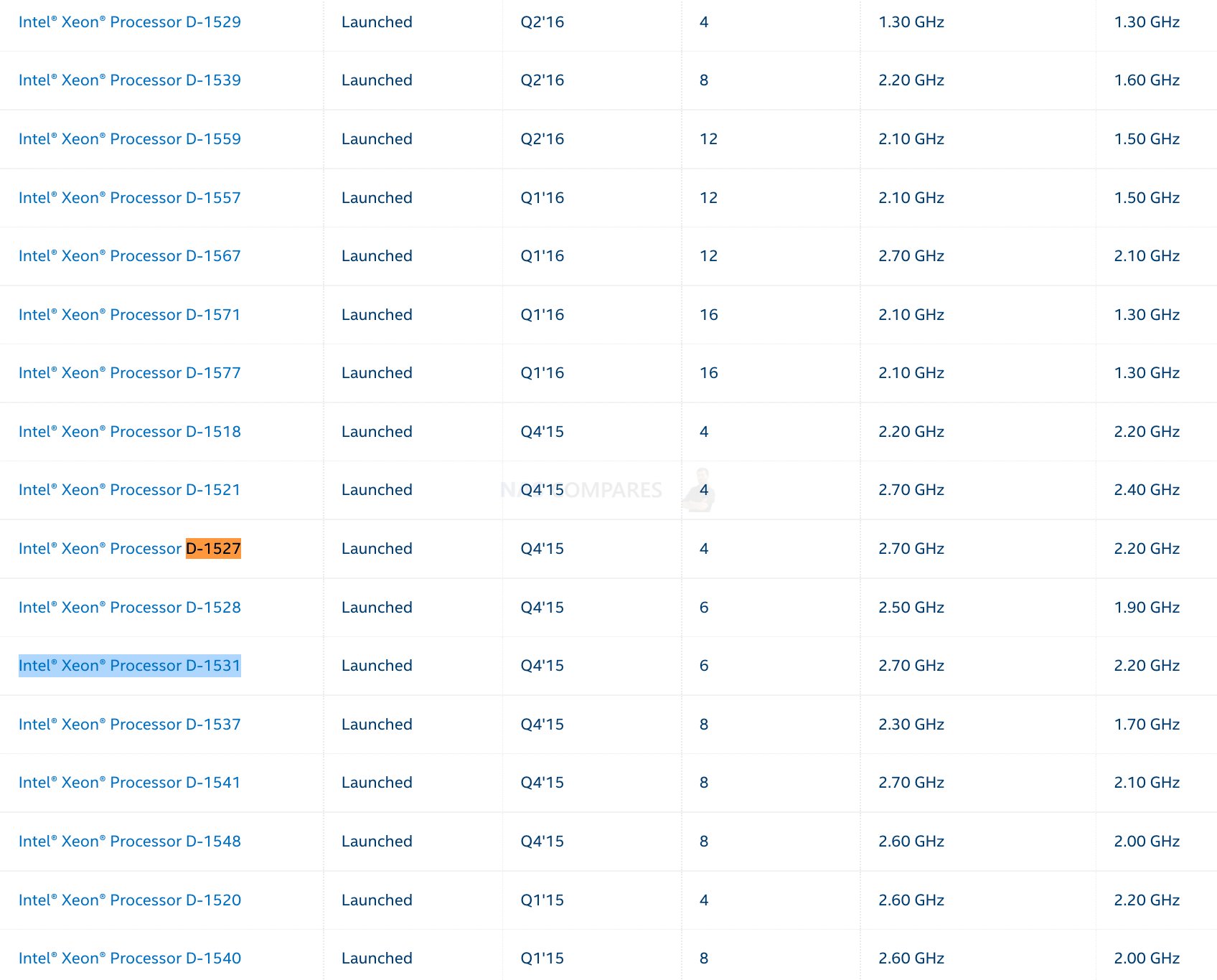Click 1.60 GHz base value in the D-1539 row
The height and width of the screenshot is (980, 1217).
tap(1147, 80)
